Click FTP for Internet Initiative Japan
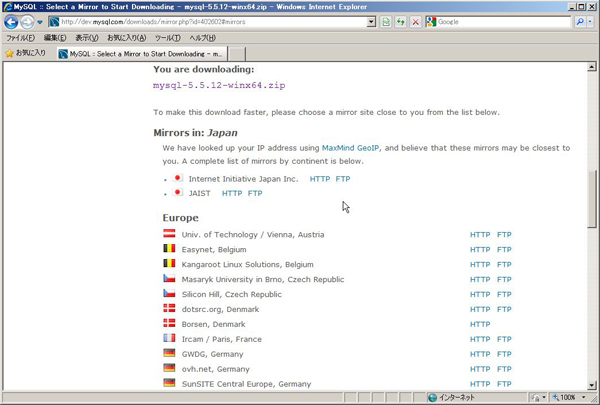The height and width of the screenshot is (405, 600). coord(343,179)
